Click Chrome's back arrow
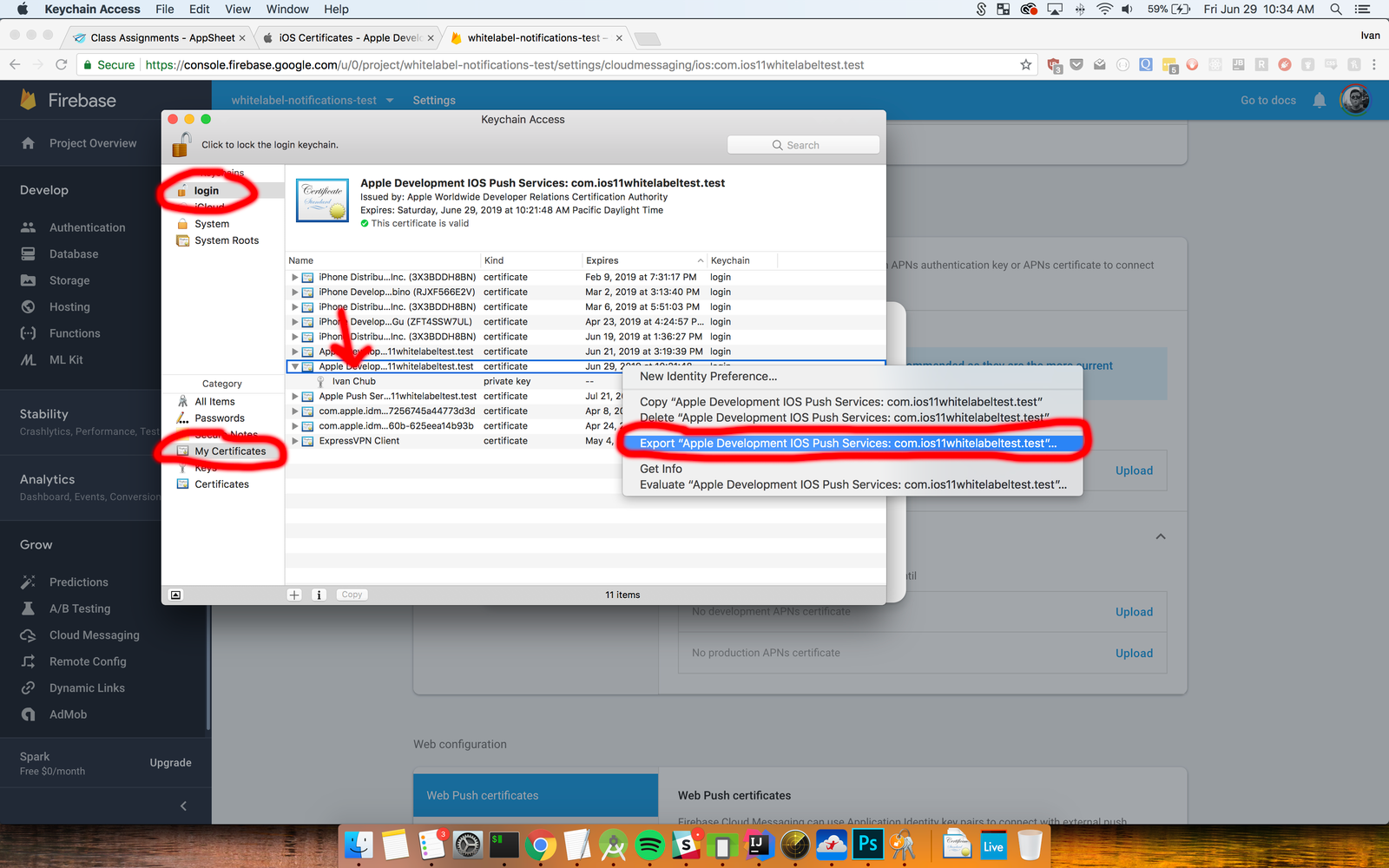Screen dimensions: 1389x868 15,64
